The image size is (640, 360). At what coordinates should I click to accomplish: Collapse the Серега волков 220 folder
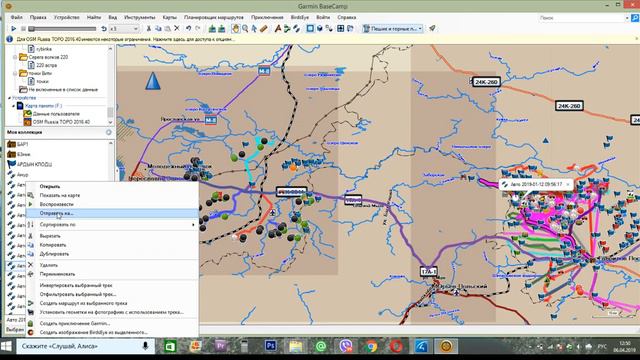coord(15,57)
